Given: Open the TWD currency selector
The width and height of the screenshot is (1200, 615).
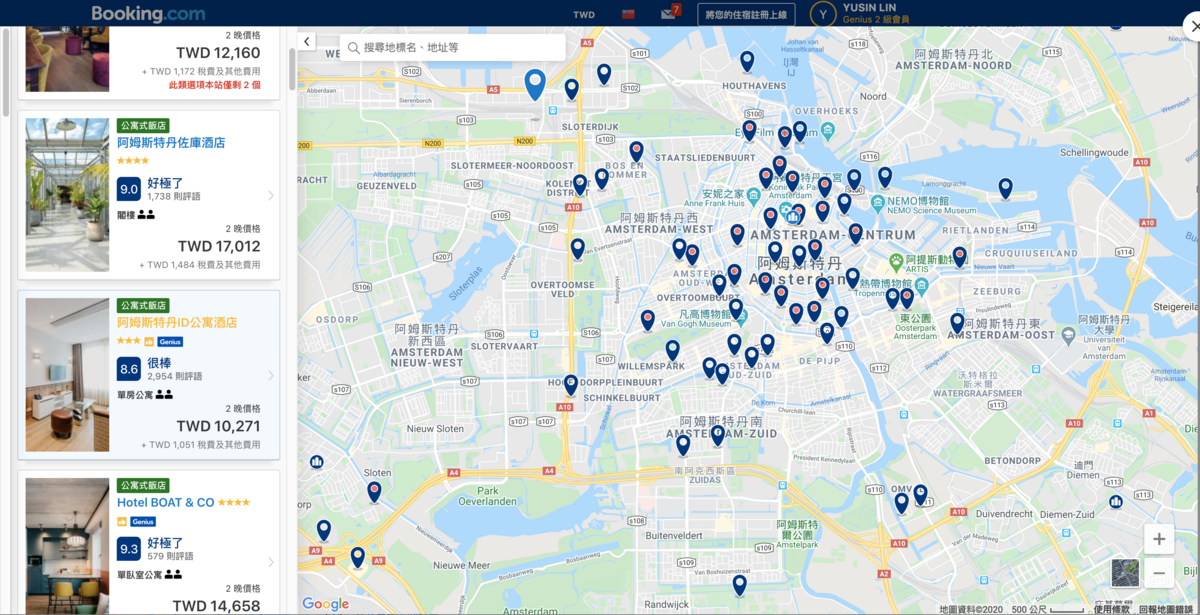Looking at the screenshot, I should click(x=584, y=15).
